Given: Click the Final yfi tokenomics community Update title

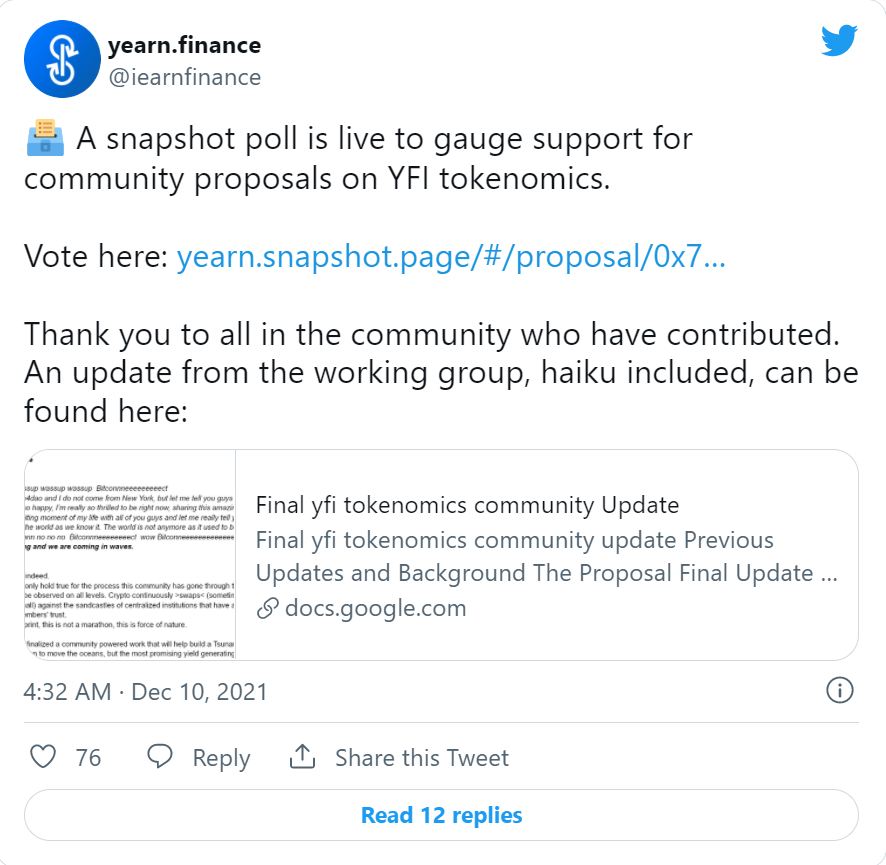Looking at the screenshot, I should coord(467,505).
